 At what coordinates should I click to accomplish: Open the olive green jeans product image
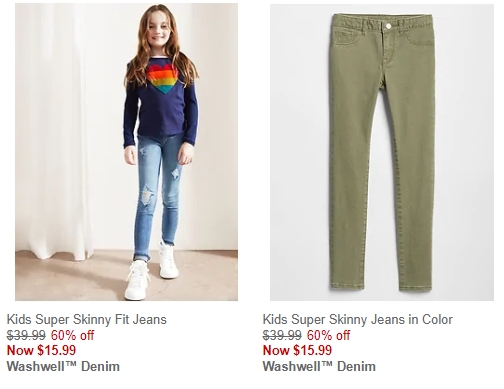pos(382,152)
